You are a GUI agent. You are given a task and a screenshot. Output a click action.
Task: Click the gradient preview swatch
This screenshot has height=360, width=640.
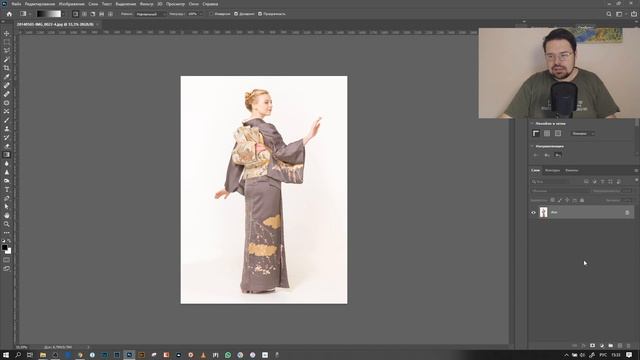point(49,14)
